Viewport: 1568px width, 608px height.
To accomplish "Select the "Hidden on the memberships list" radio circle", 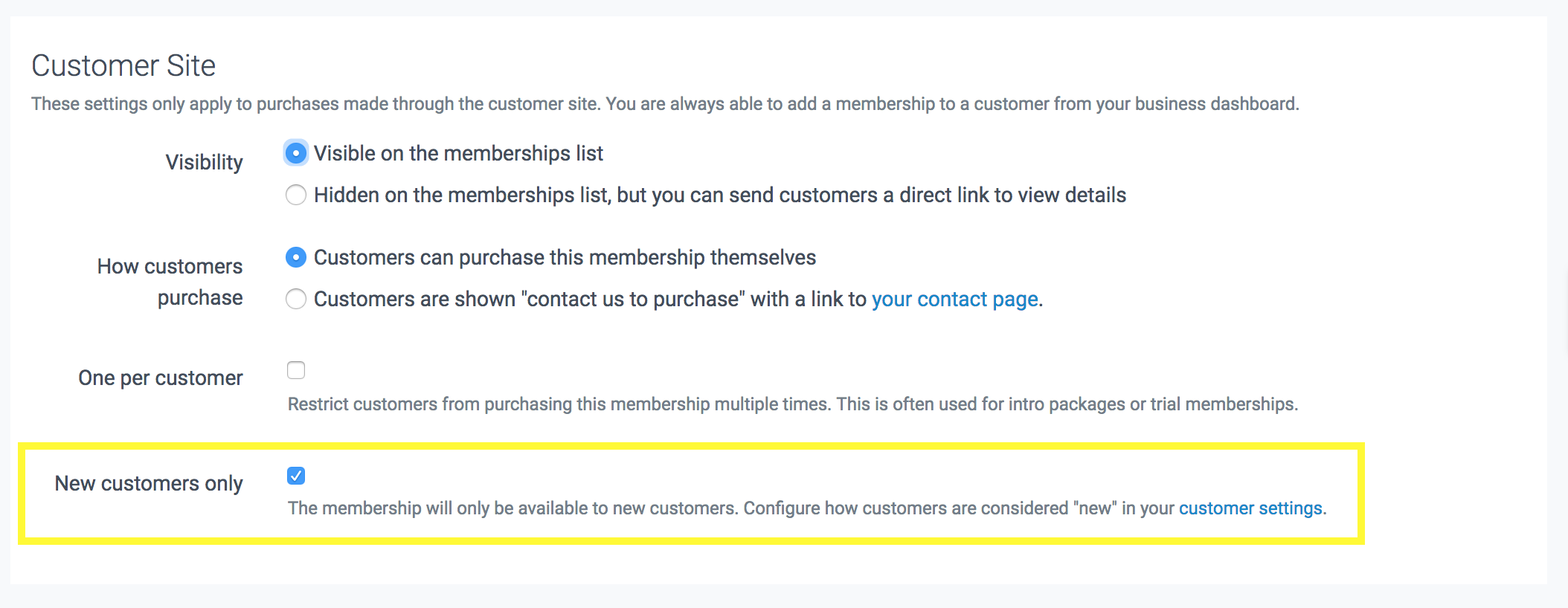I will point(296,195).
